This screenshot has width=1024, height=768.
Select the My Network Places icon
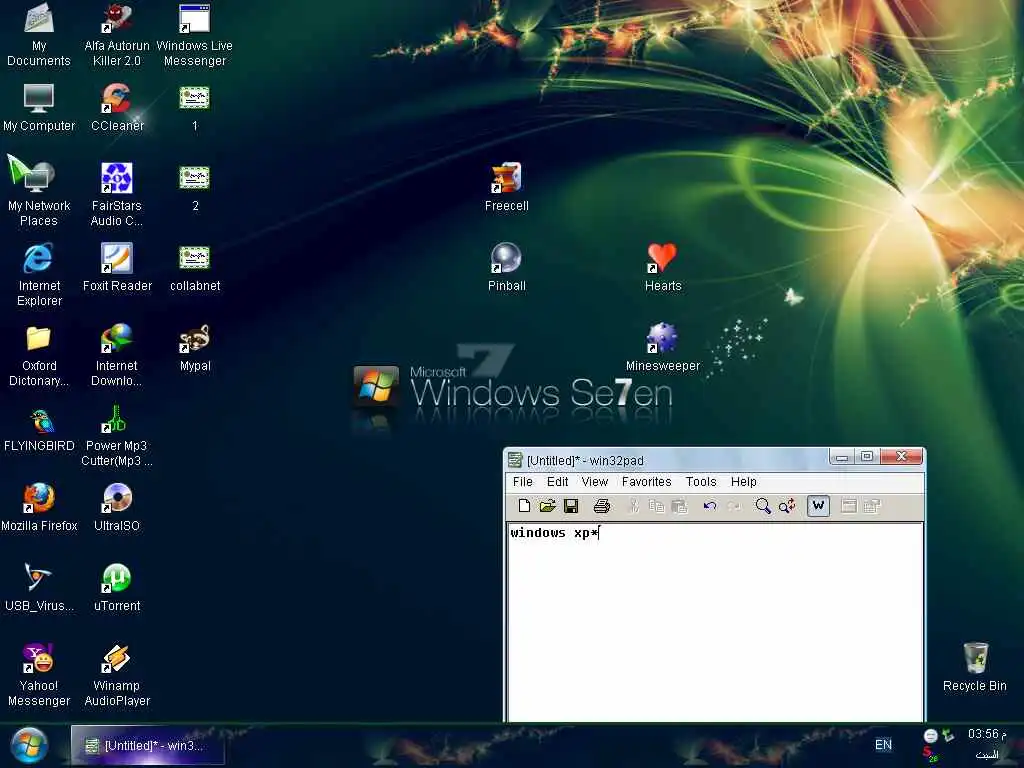pyautogui.click(x=39, y=191)
